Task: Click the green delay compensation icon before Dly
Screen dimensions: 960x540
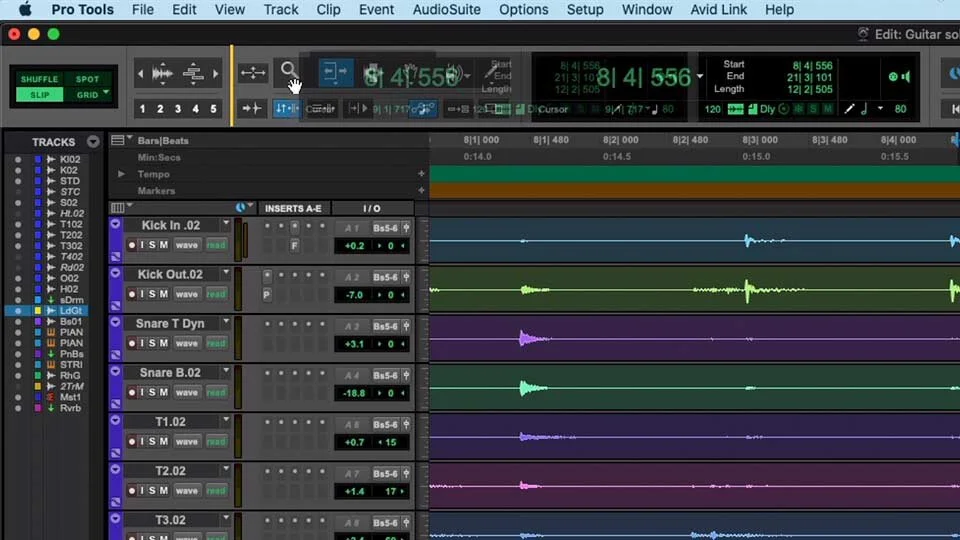Action: pyautogui.click(x=752, y=109)
